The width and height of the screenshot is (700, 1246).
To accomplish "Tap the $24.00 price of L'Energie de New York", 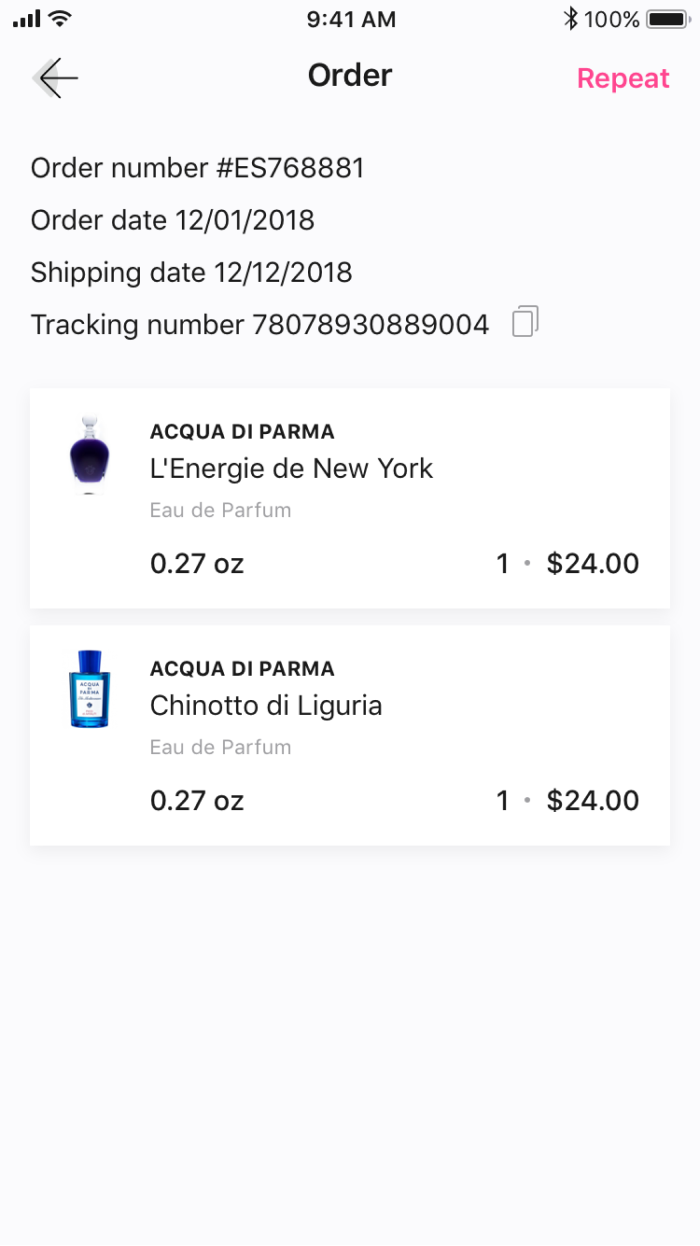I will [x=593, y=564].
